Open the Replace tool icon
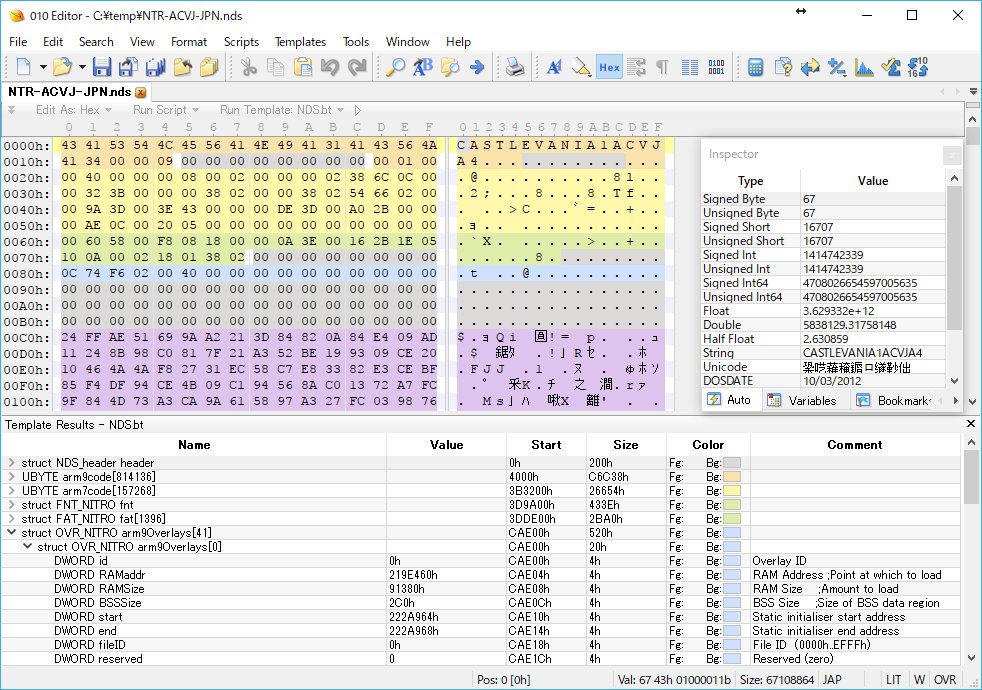Screen dimensions: 982x690 (x=423, y=67)
